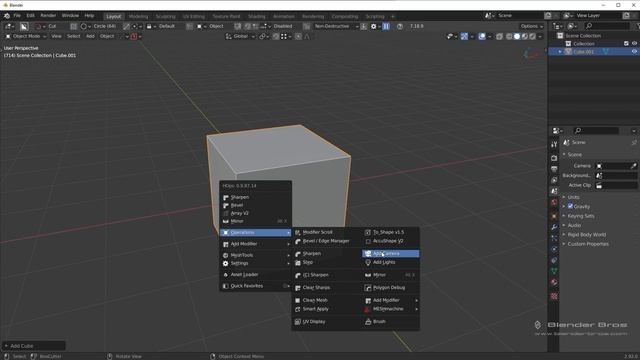The height and width of the screenshot is (360, 640).
Task: Open the Render properties tab icon
Action: click(554, 158)
